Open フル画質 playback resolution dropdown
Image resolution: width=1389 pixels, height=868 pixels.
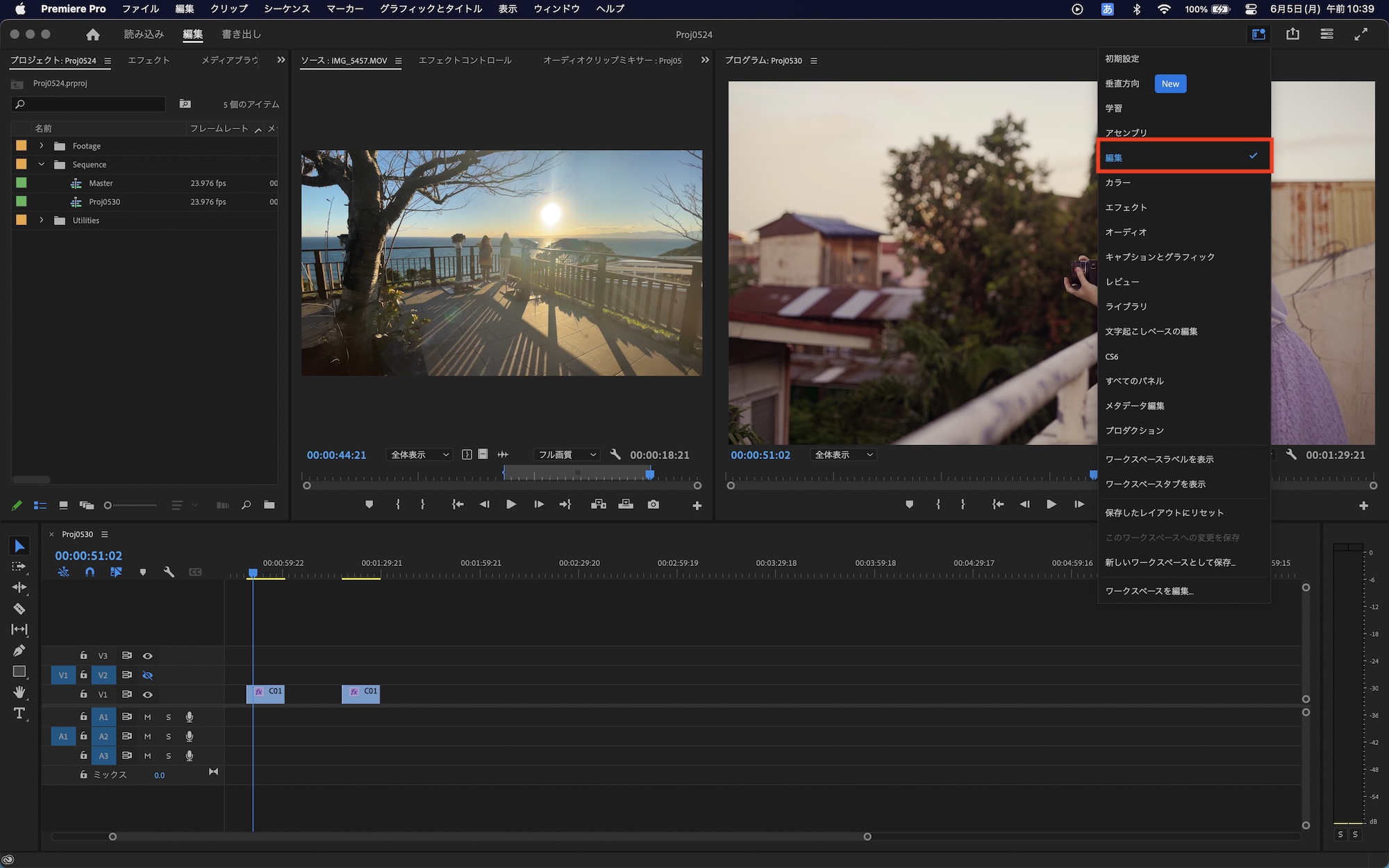pos(567,455)
